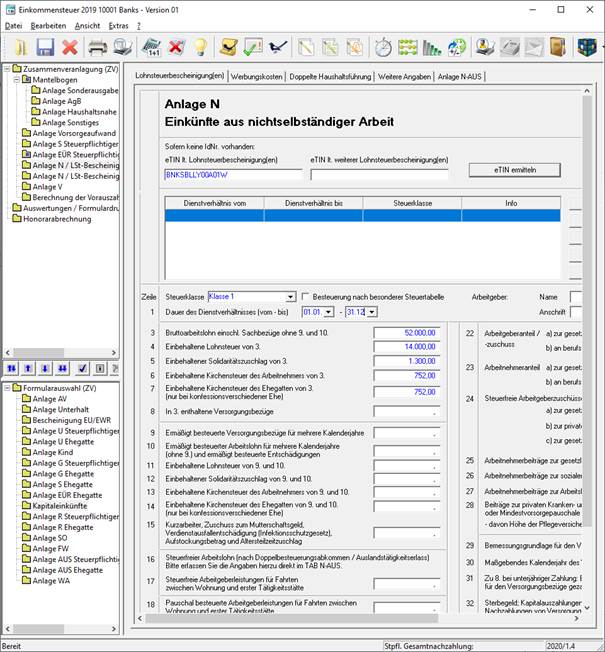Click the plus/minus comparison arrows icon
This screenshot has height=652, width=605.
457,47
